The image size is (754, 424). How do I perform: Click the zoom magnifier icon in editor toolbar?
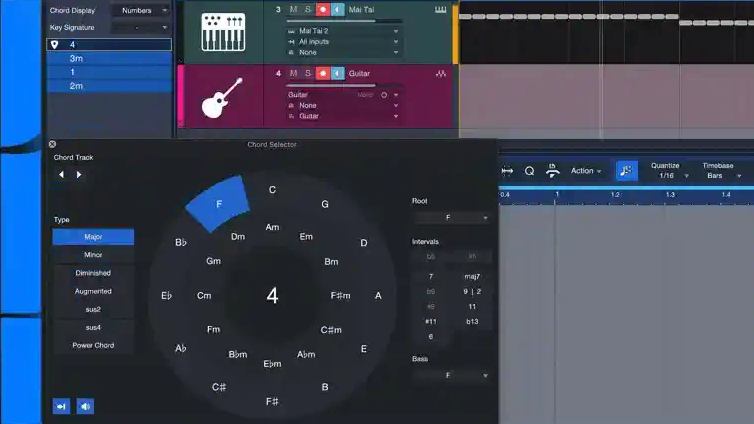click(529, 171)
